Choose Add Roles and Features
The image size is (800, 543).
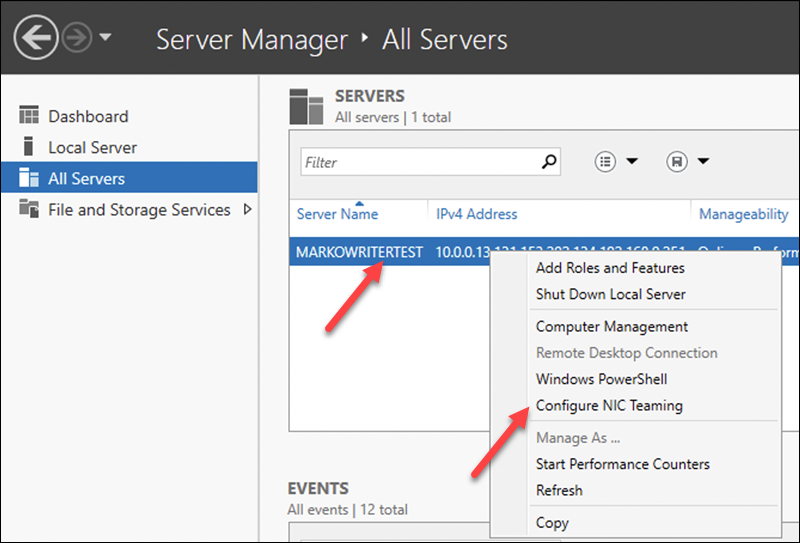[x=610, y=268]
